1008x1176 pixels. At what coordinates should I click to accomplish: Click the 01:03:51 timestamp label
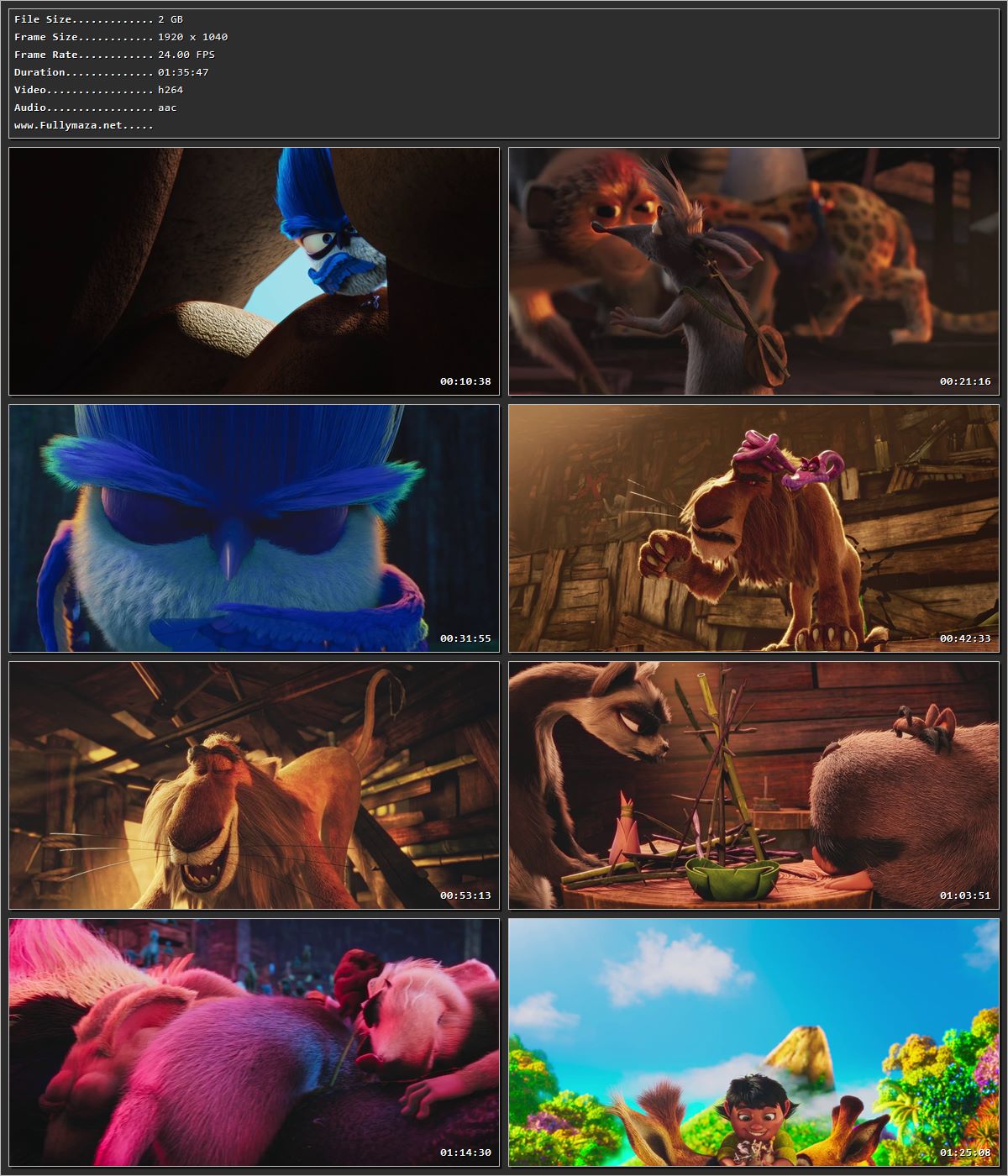click(x=965, y=895)
